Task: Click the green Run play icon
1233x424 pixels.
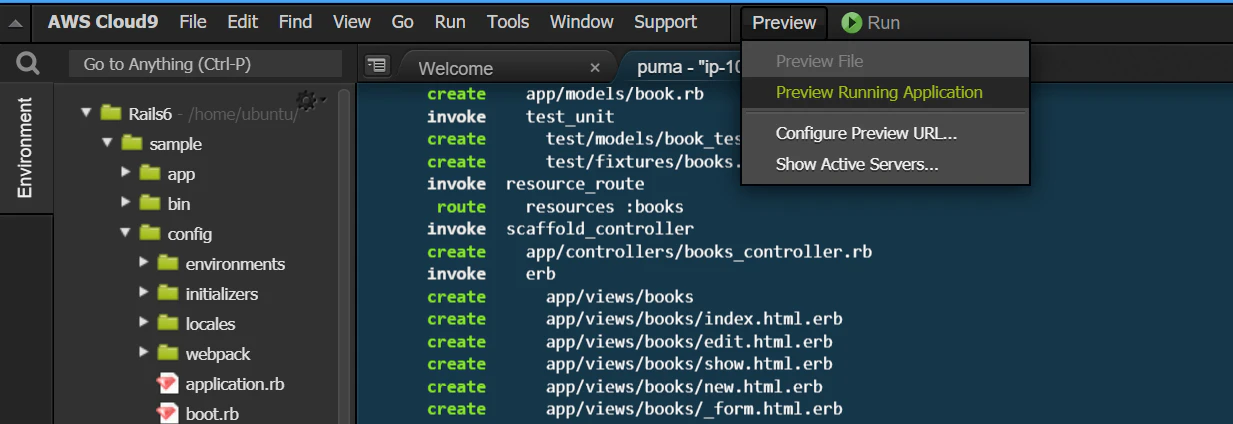Action: point(851,22)
